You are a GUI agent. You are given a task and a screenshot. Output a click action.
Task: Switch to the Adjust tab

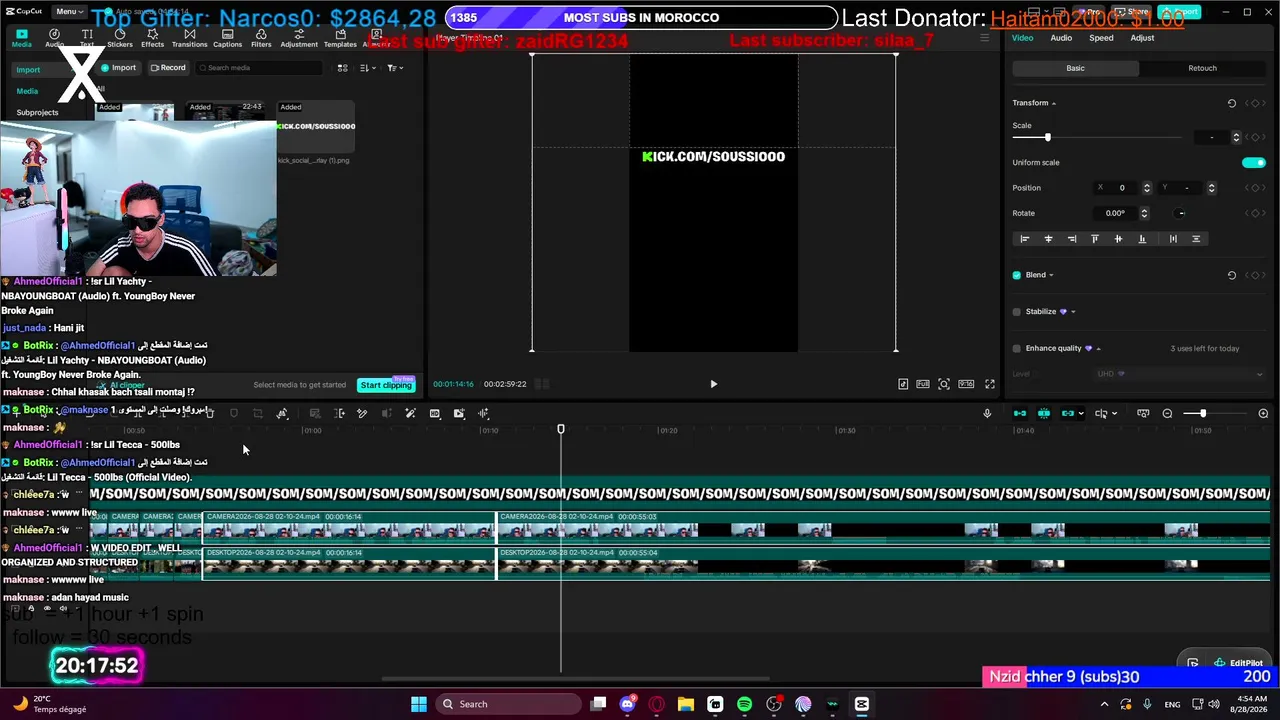pos(1142,38)
